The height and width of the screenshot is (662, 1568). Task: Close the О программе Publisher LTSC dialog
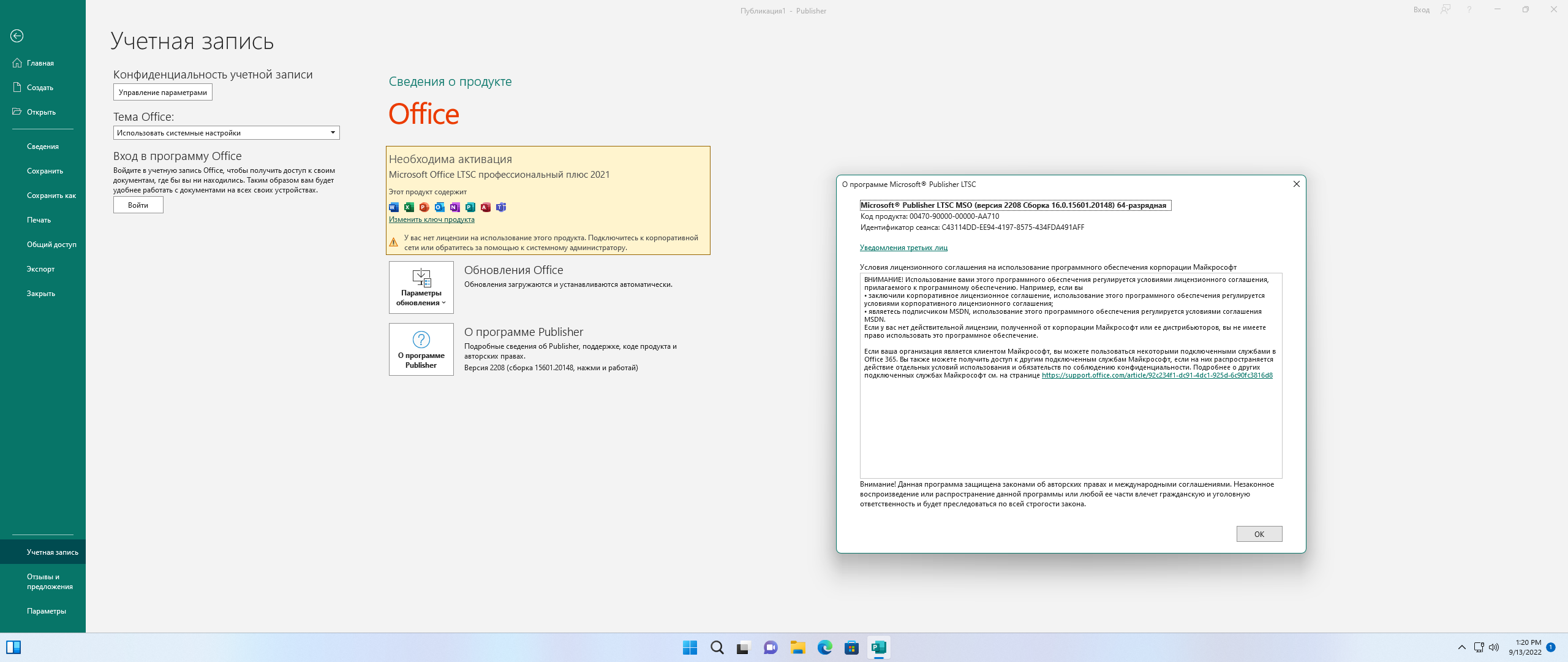(1297, 184)
